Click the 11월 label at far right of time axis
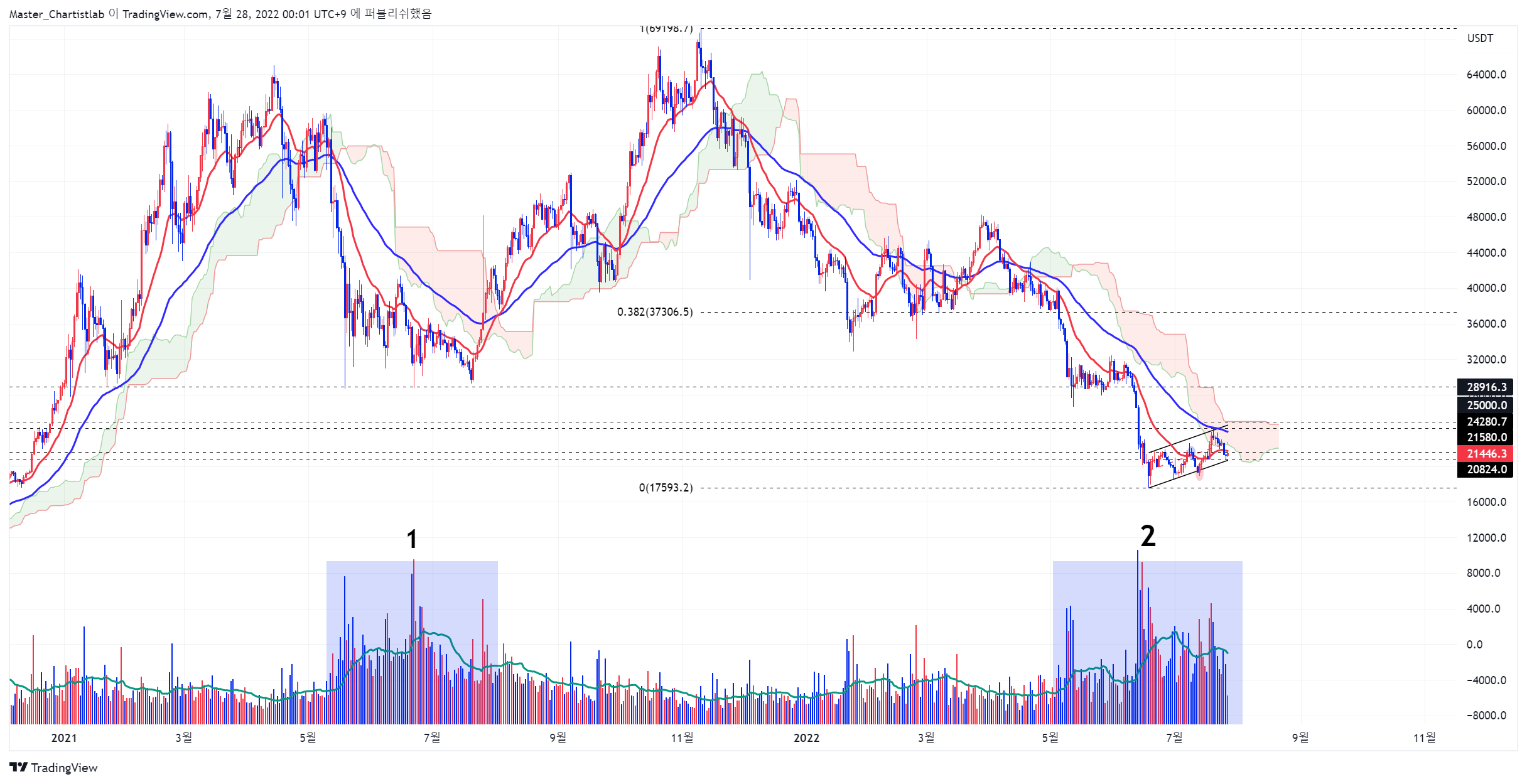This screenshot has width=1527, height=784. 1425,738
